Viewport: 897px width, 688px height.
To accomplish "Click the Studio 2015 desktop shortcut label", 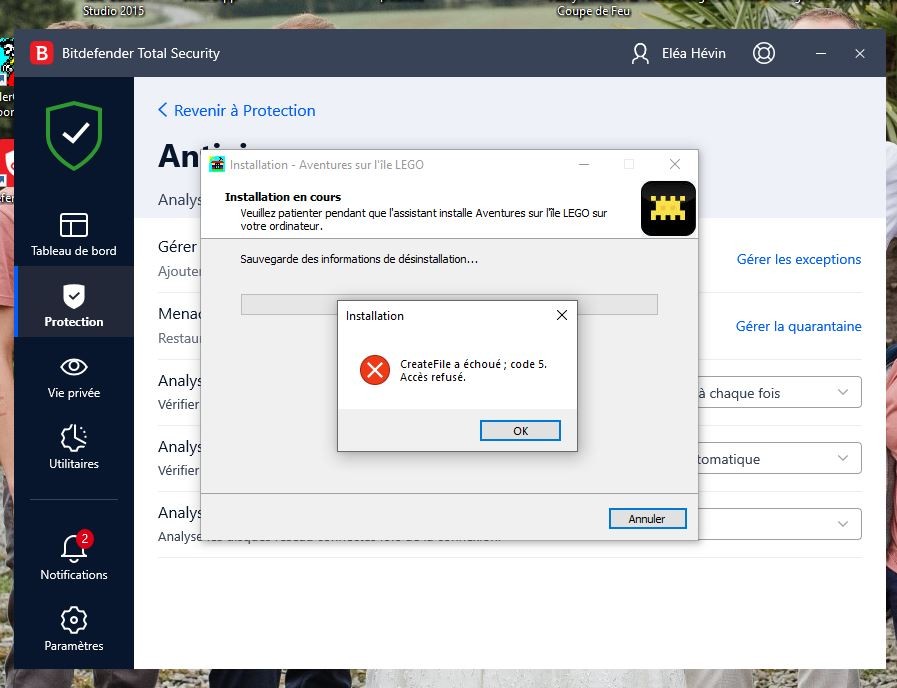I will click(113, 10).
